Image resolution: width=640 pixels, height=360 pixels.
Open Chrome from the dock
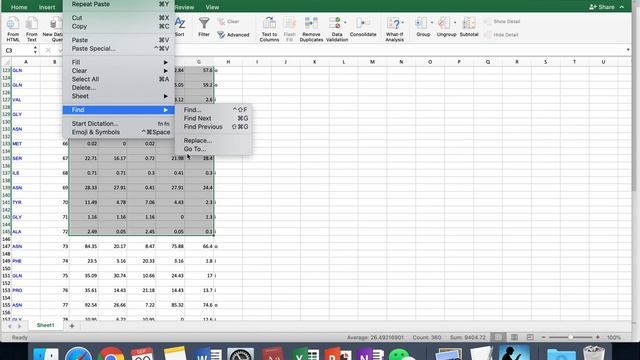[110, 354]
